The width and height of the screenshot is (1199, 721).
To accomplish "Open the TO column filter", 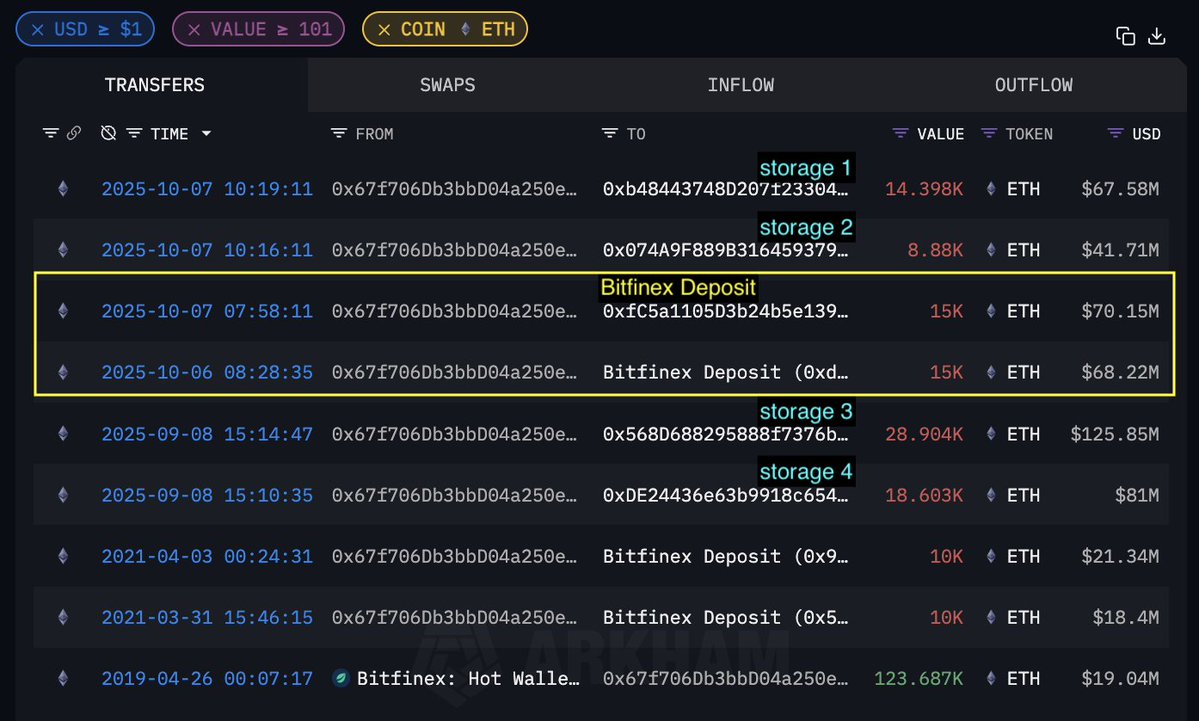I will pos(609,133).
